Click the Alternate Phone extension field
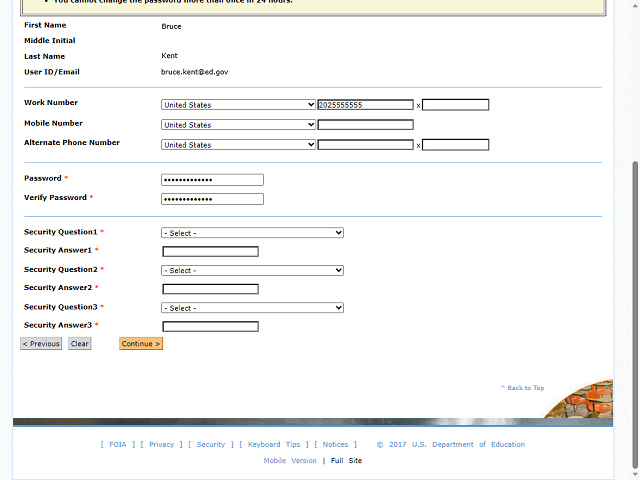Image resolution: width=640 pixels, height=480 pixels. (456, 145)
